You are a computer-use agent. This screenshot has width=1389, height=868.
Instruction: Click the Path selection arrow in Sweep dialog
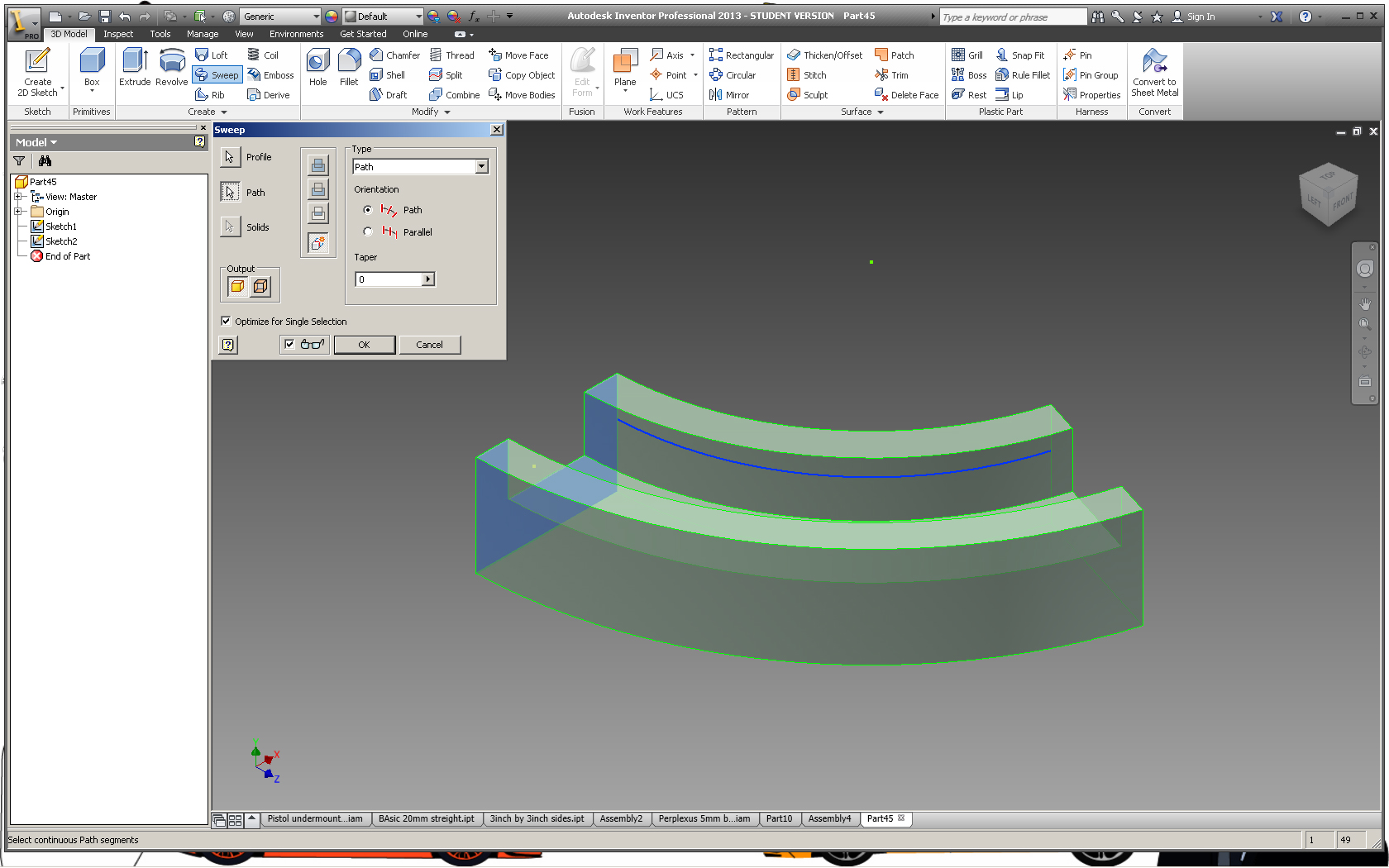click(x=230, y=192)
